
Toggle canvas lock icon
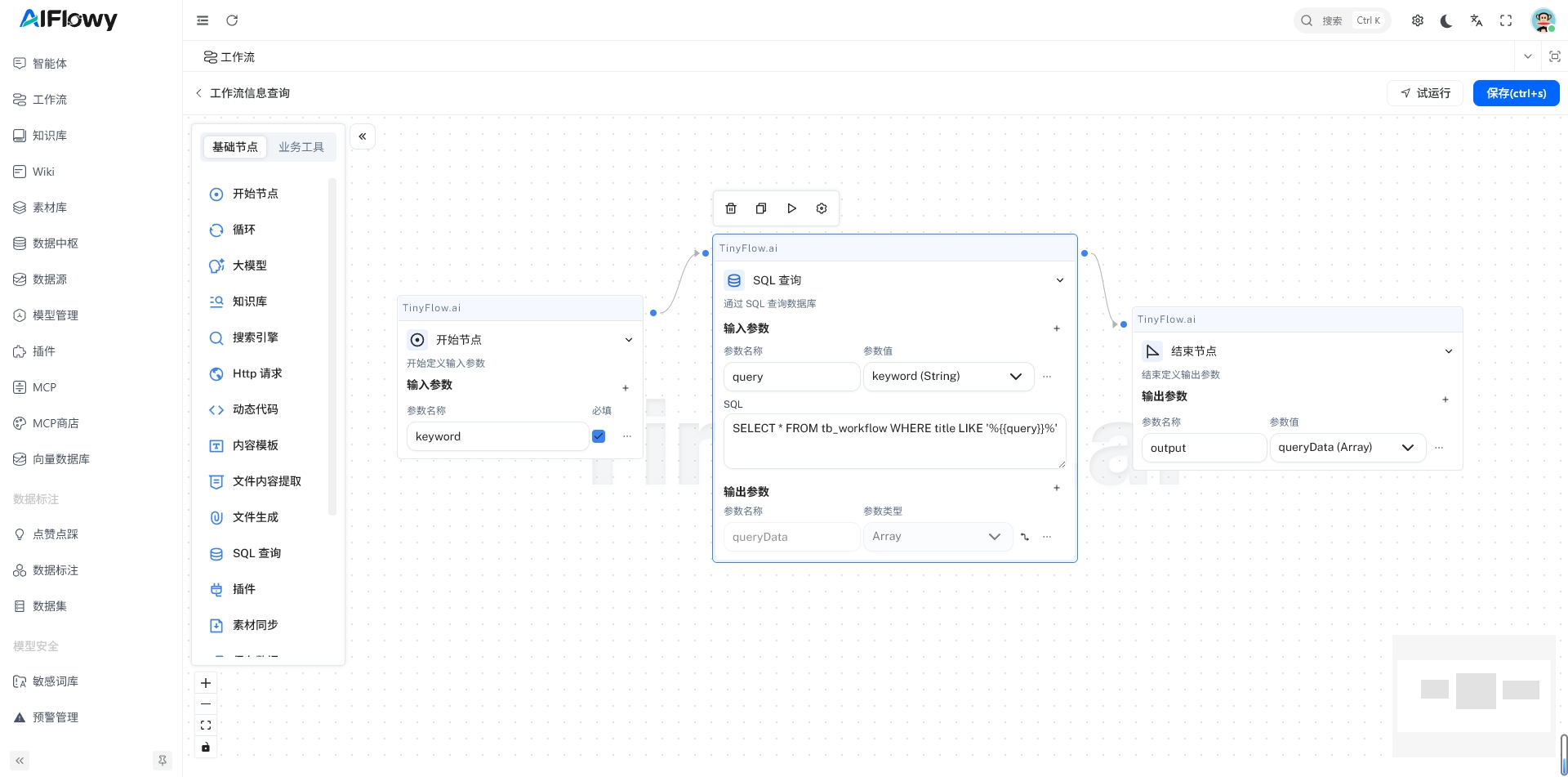pos(206,747)
